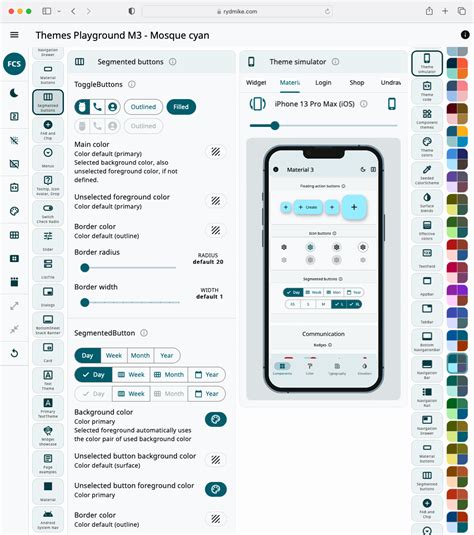Switch to the Shop simulator tab
The width and height of the screenshot is (474, 535).
click(357, 83)
